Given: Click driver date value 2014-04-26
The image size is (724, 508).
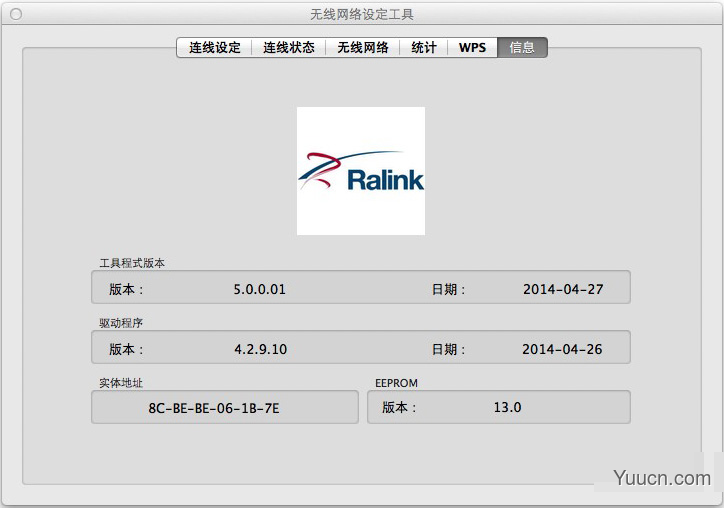Looking at the screenshot, I should pos(562,349).
